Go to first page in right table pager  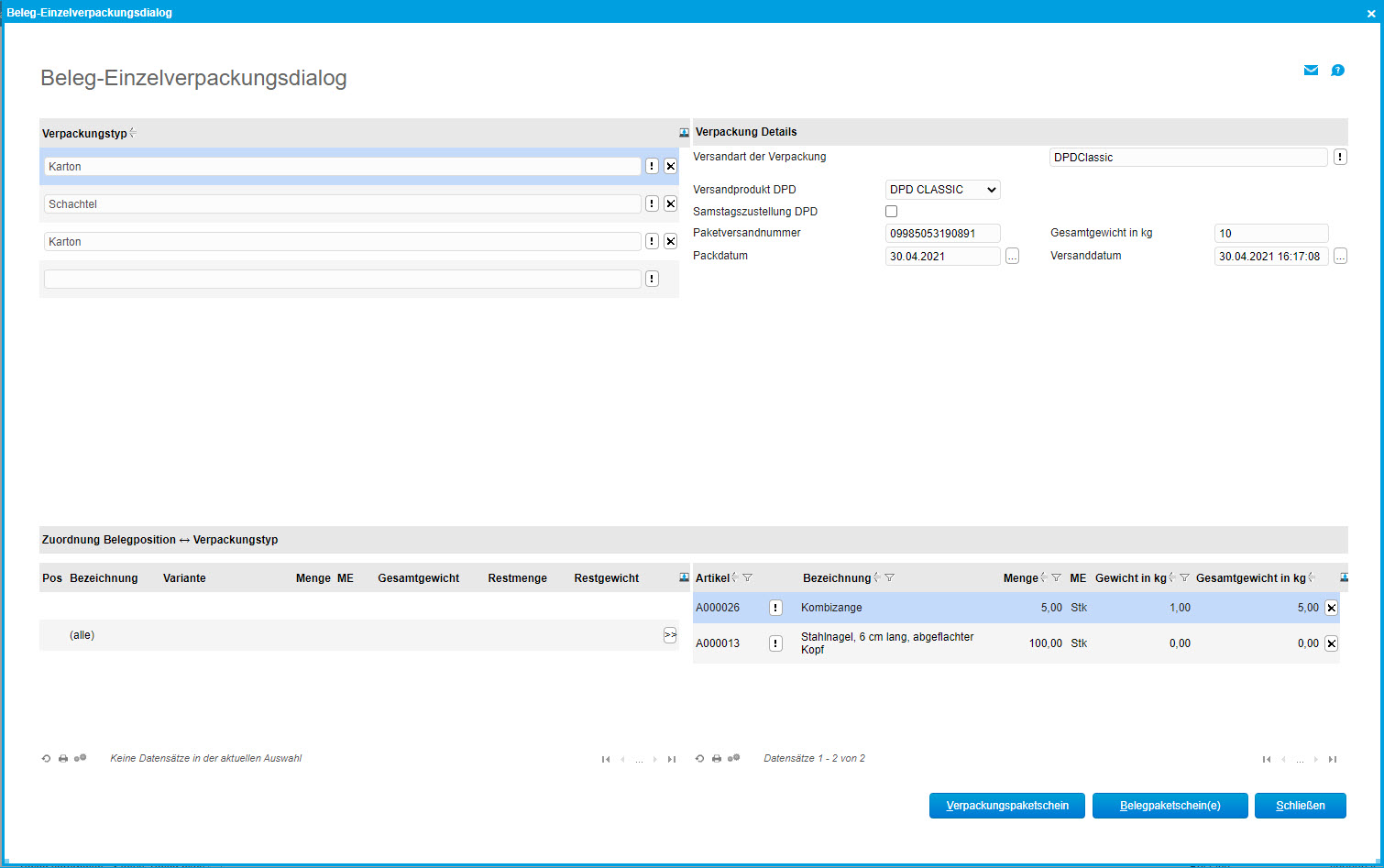(1267, 759)
